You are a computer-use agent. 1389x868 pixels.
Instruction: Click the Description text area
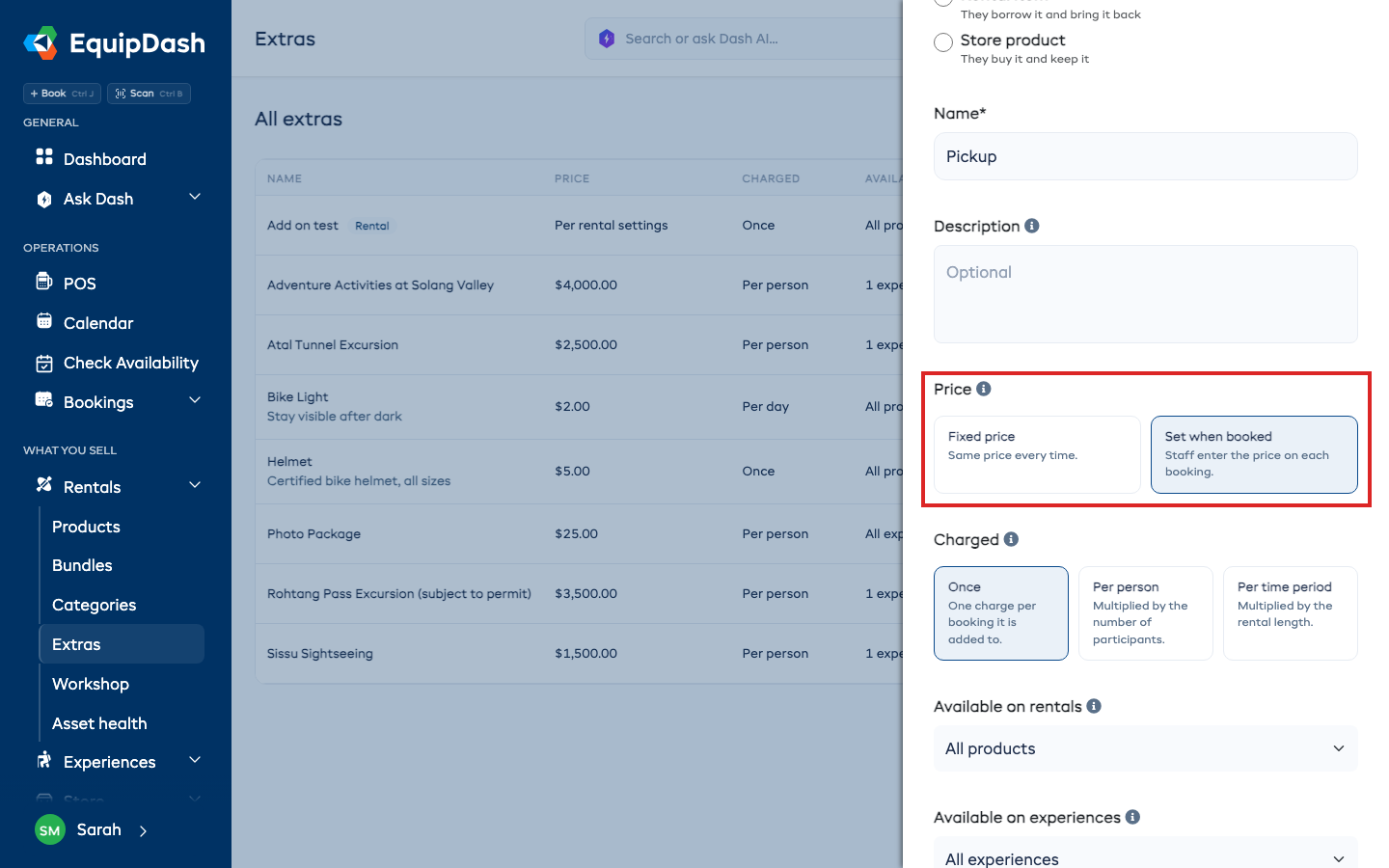tap(1146, 294)
